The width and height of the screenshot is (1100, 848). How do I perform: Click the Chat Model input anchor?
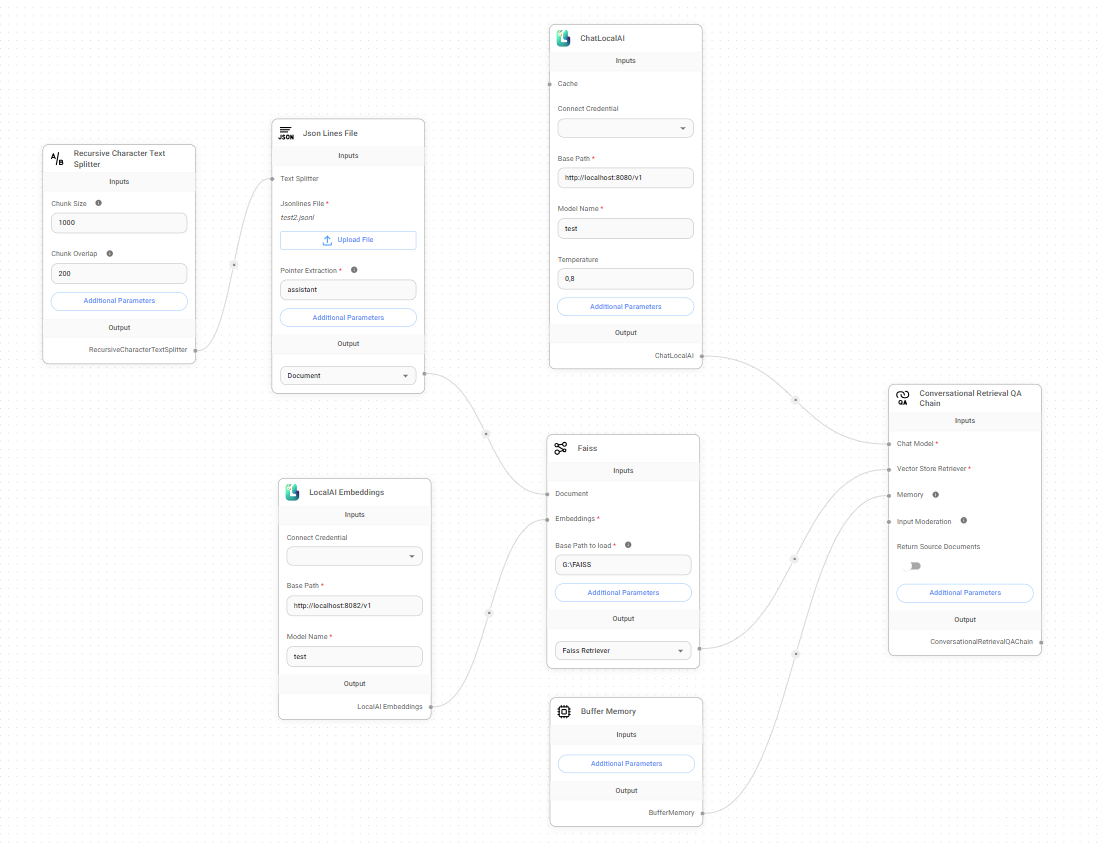pos(889,444)
